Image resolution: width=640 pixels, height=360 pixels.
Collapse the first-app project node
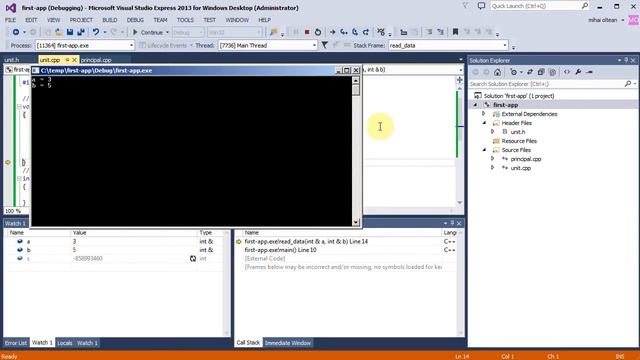click(475, 105)
